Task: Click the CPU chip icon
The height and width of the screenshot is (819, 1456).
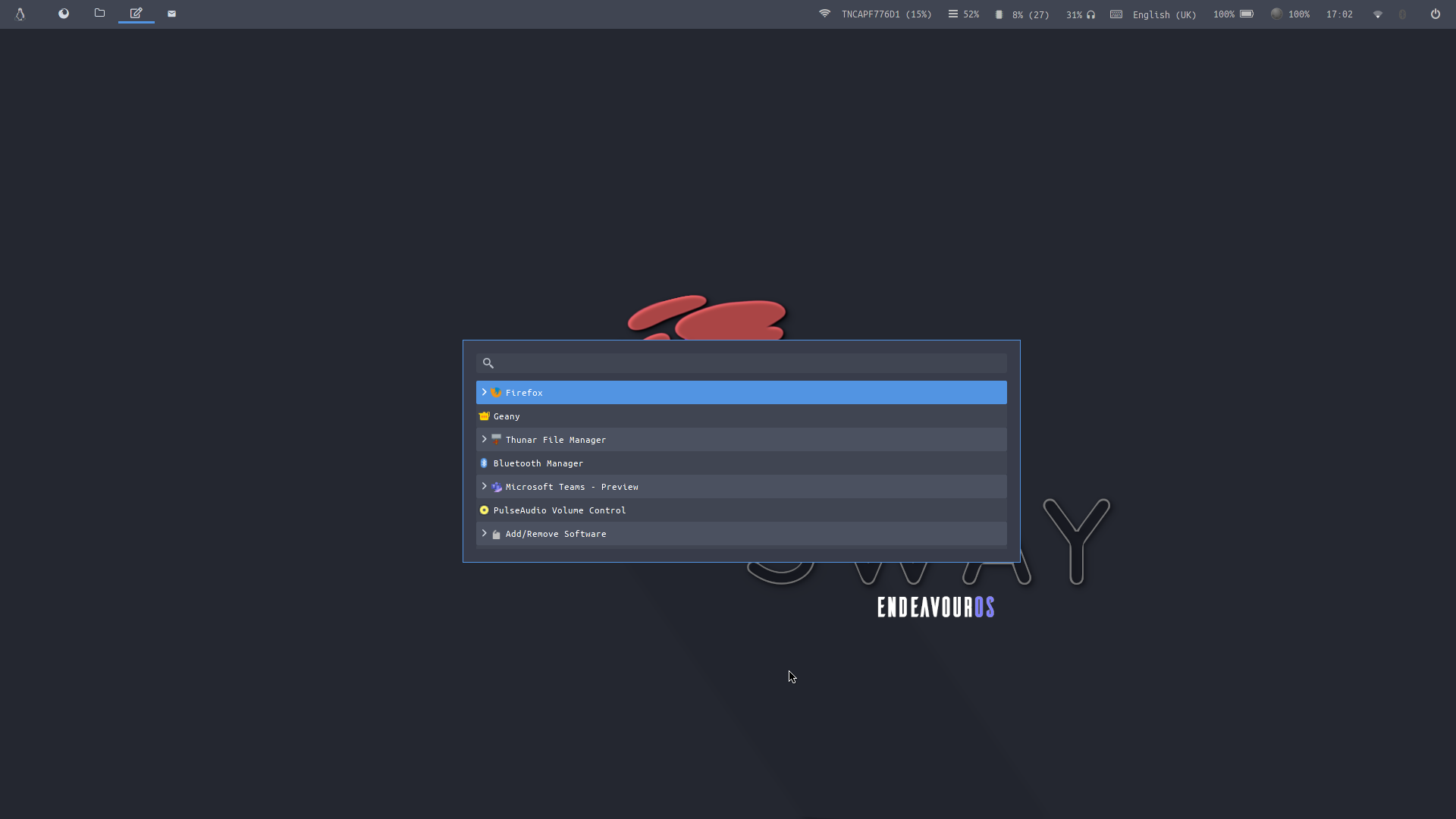Action: [999, 14]
